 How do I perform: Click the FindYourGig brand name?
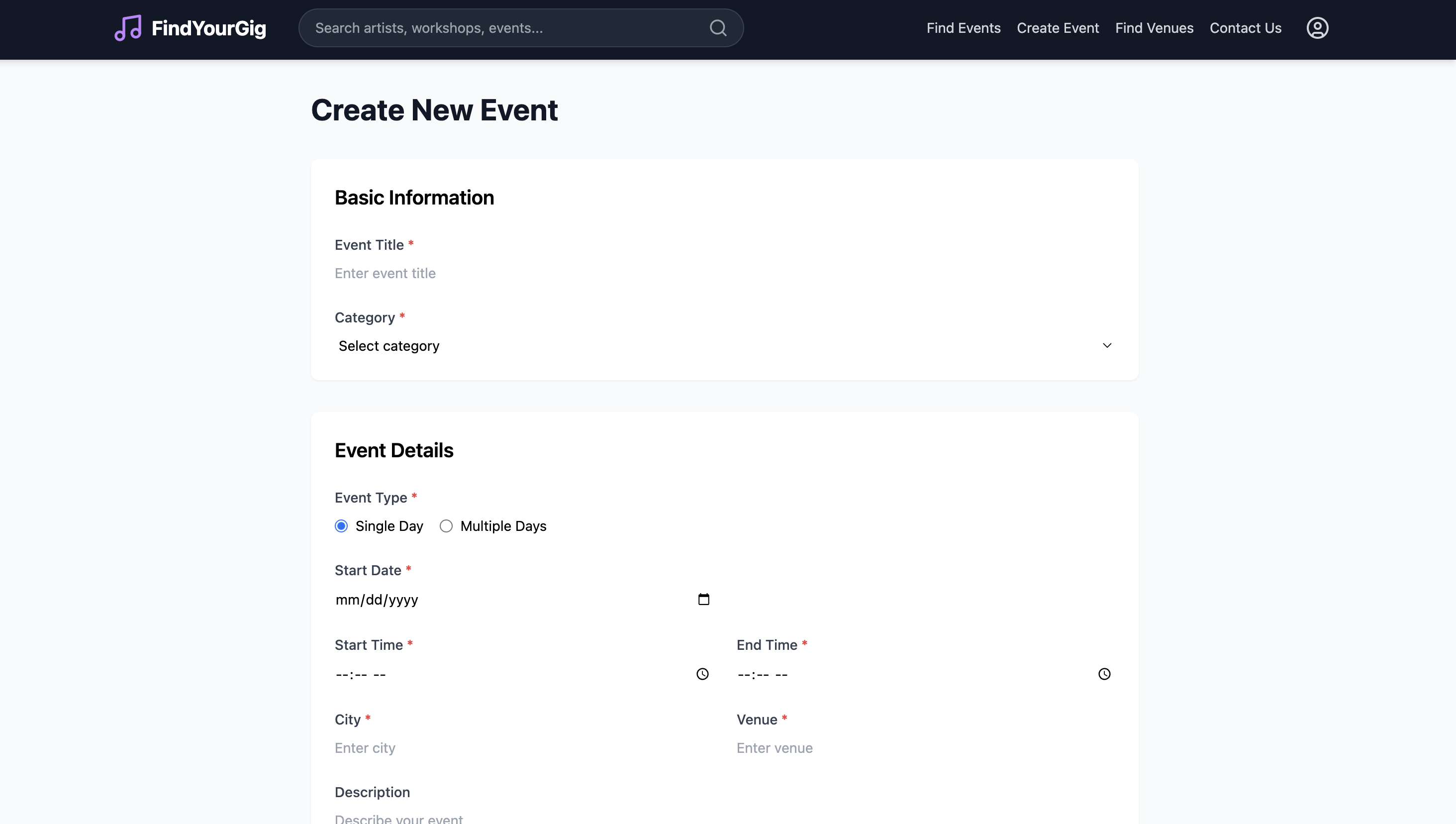point(209,28)
